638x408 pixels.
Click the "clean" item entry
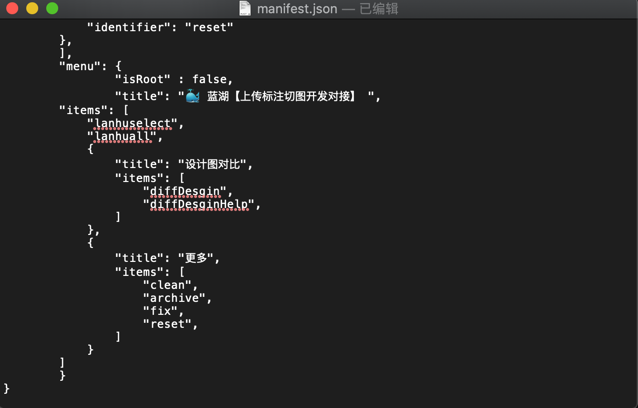(x=170, y=285)
